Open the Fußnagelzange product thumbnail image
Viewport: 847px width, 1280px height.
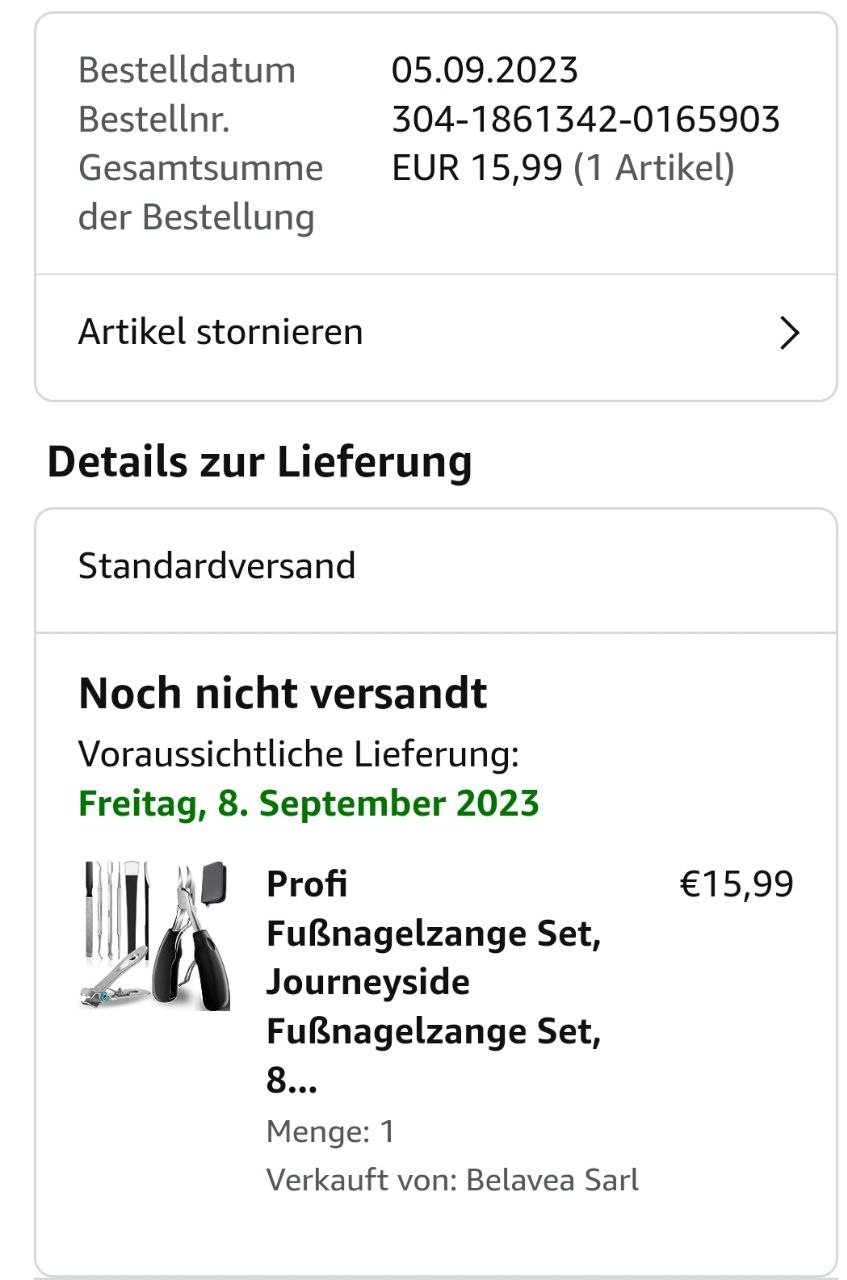click(x=155, y=935)
